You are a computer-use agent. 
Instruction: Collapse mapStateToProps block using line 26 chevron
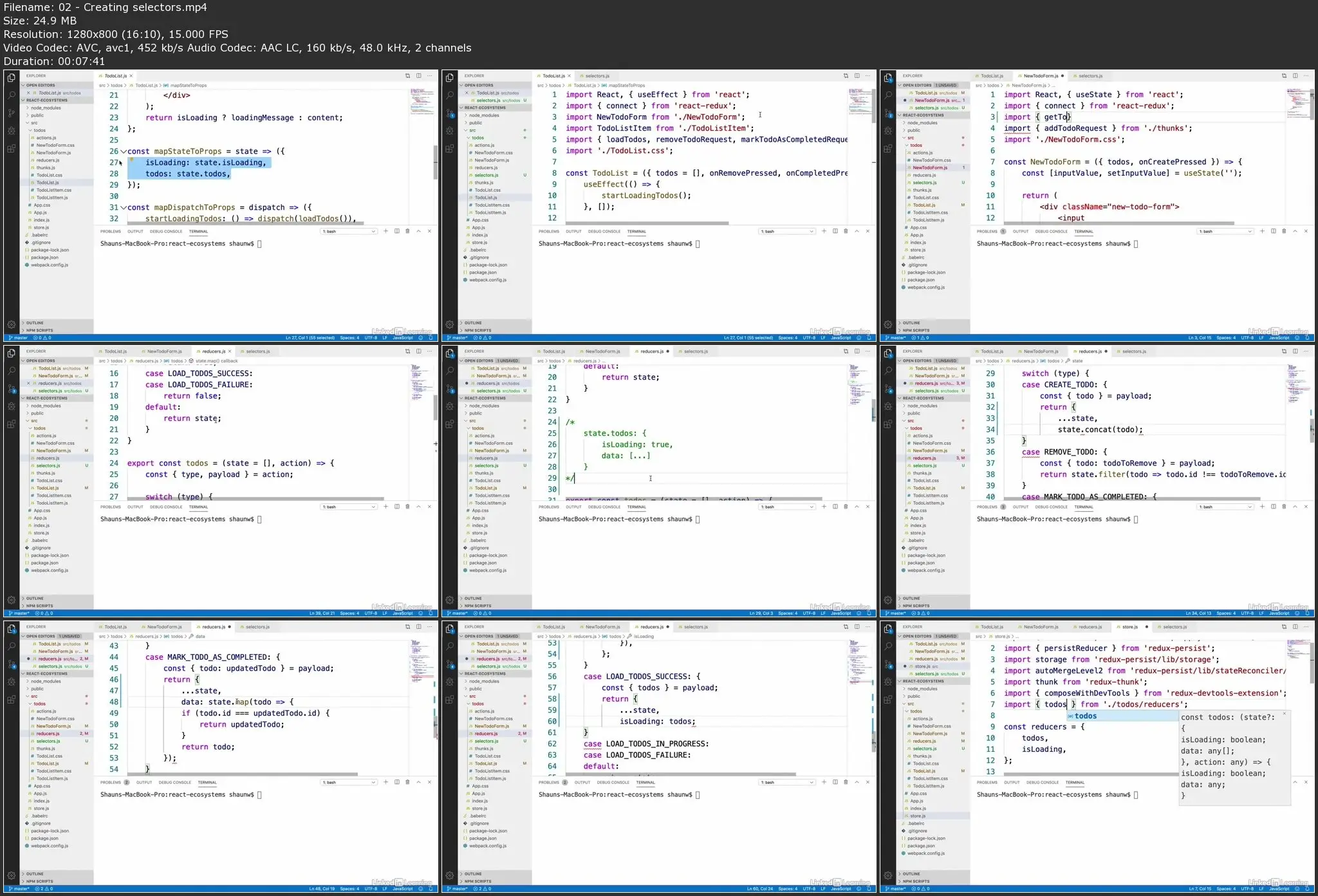point(124,151)
